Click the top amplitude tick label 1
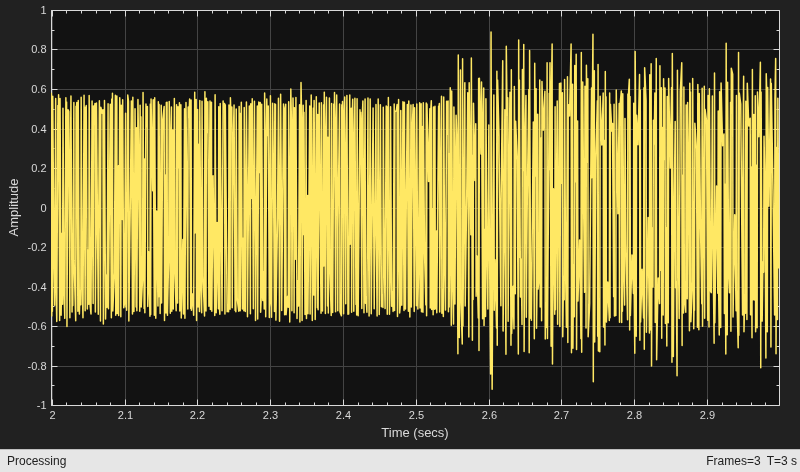The height and width of the screenshot is (472, 800). click(43, 10)
